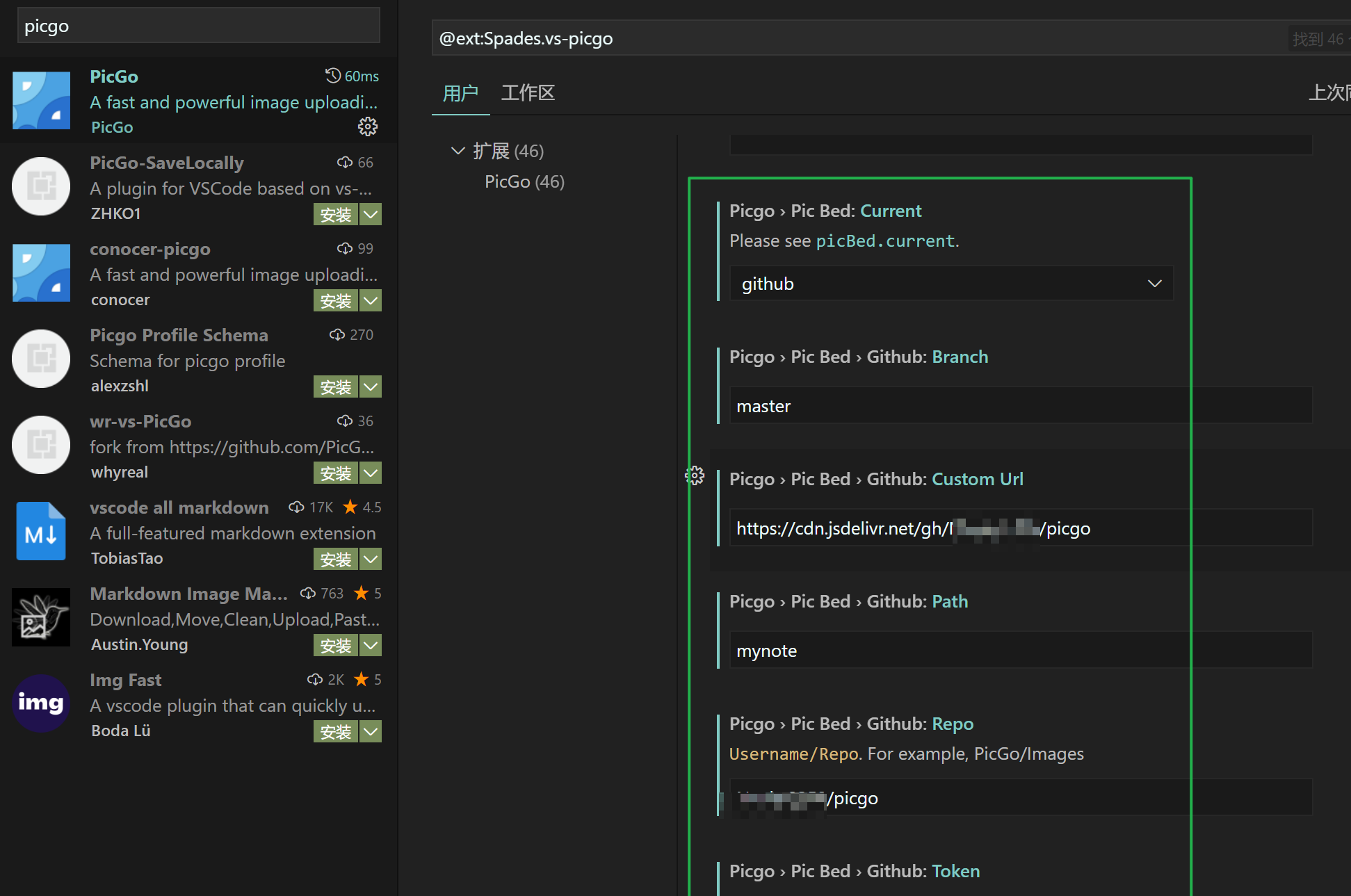1351x896 pixels.
Task: Click the PicGo extension manage gear icon
Action: [x=367, y=127]
